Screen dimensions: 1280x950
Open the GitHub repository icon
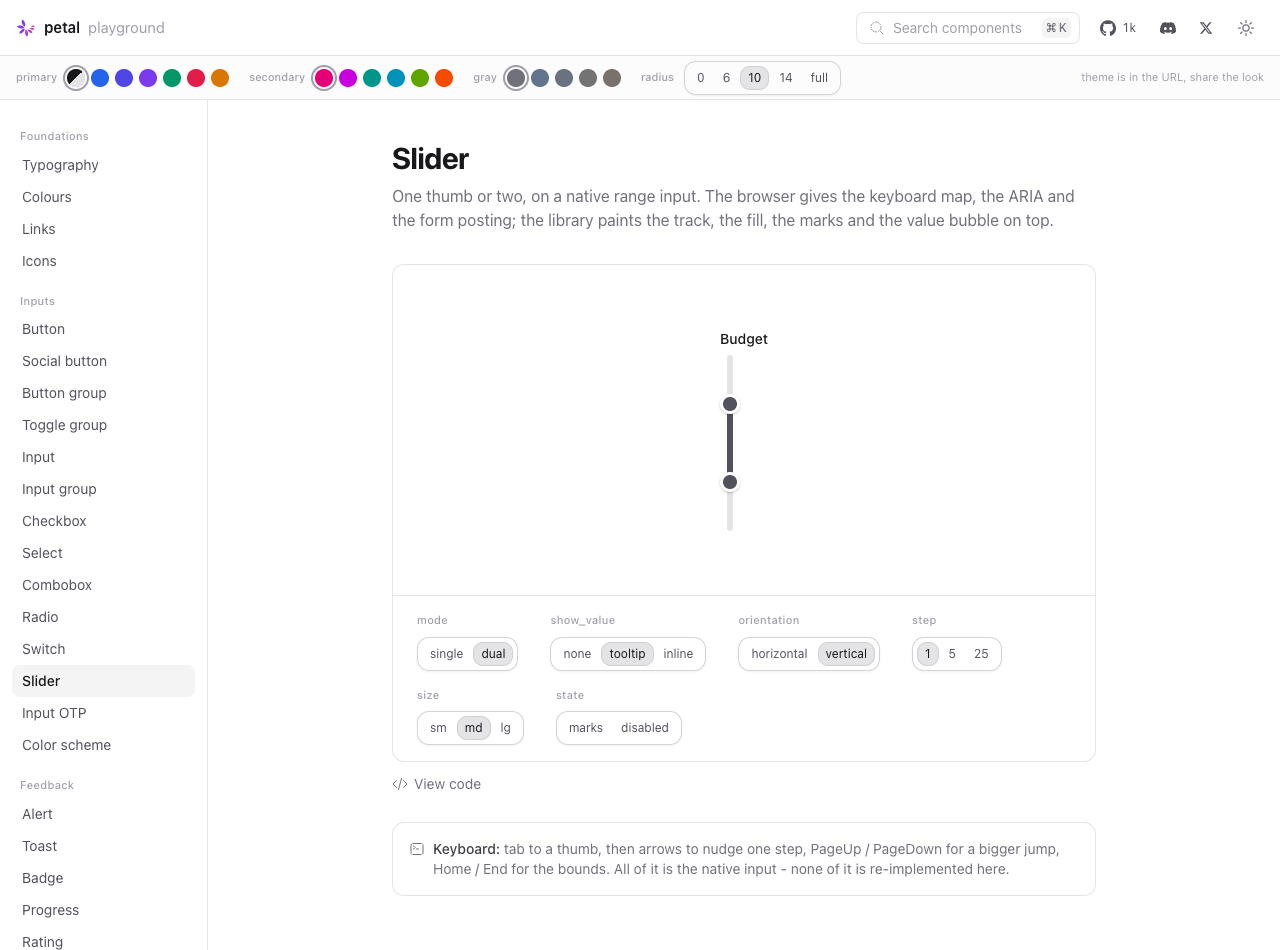pos(1108,28)
